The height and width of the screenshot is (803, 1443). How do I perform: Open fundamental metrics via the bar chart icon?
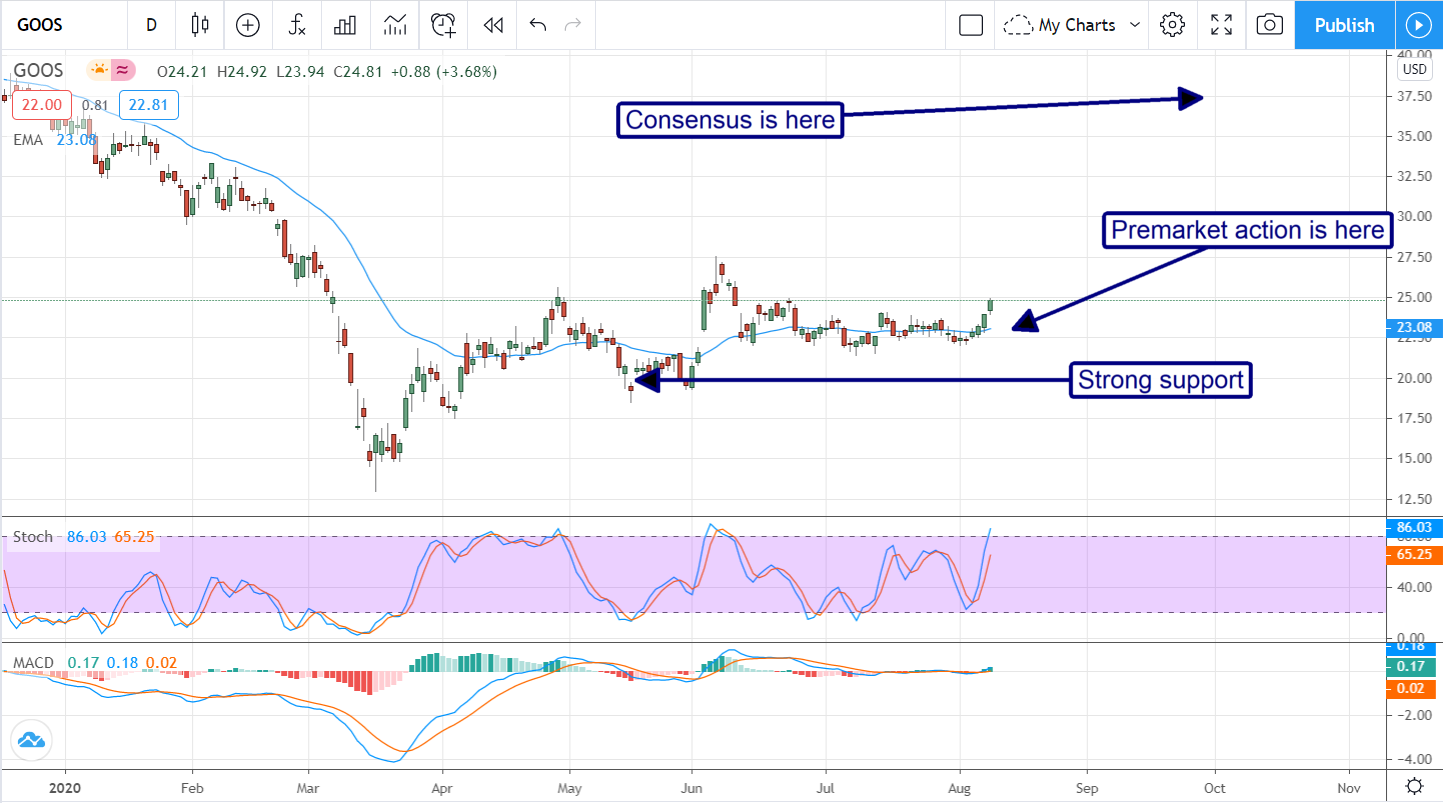click(345, 25)
